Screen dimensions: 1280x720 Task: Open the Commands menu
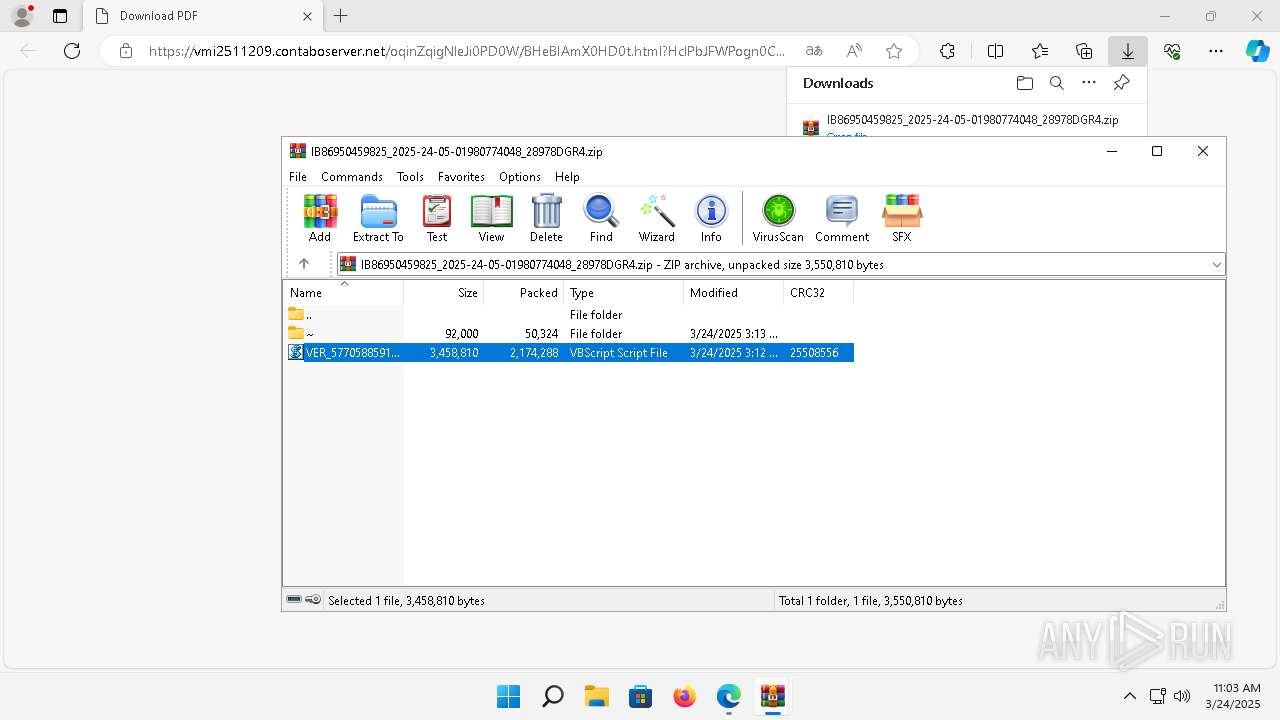point(352,177)
